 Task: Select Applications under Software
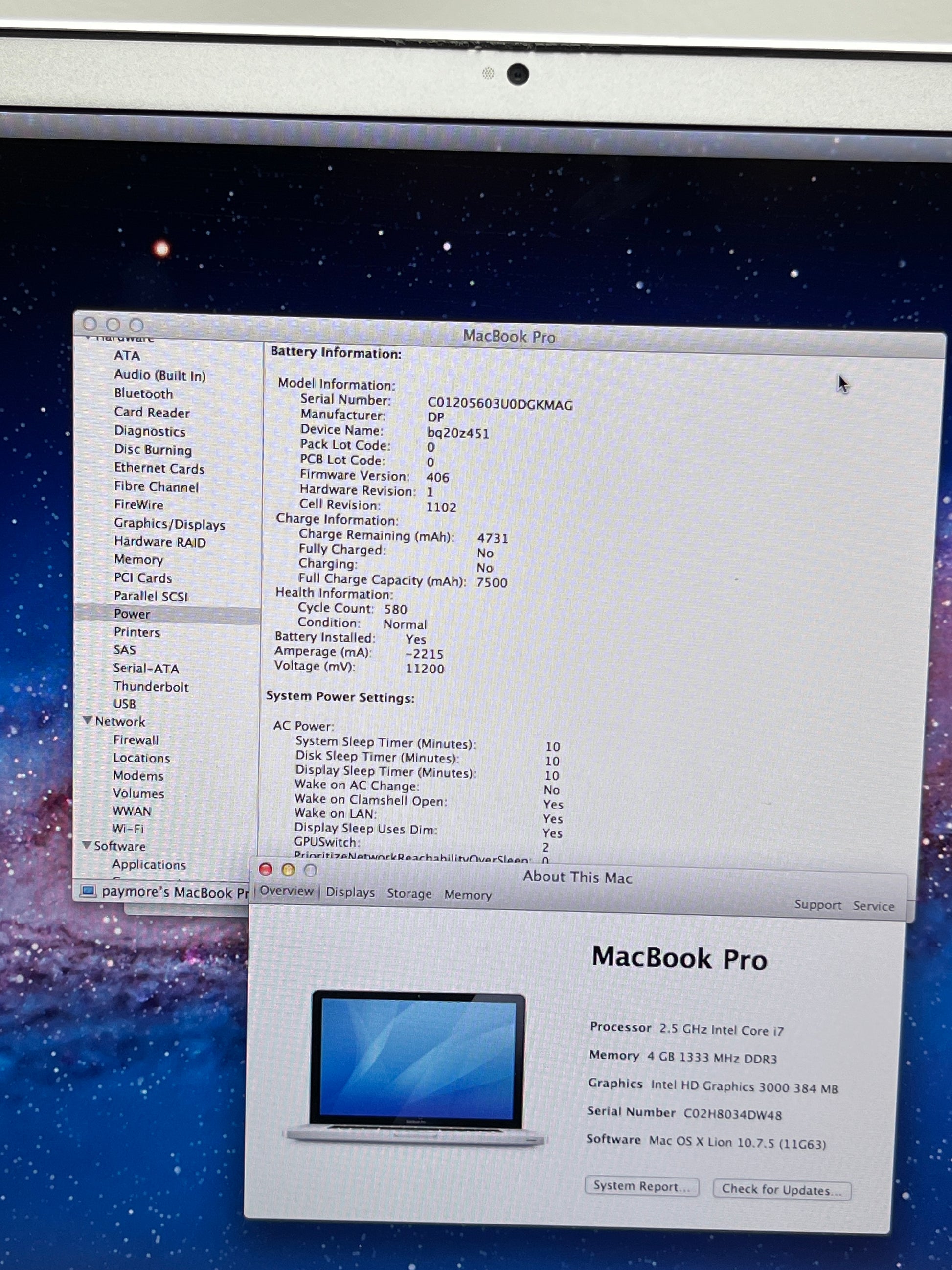click(149, 864)
